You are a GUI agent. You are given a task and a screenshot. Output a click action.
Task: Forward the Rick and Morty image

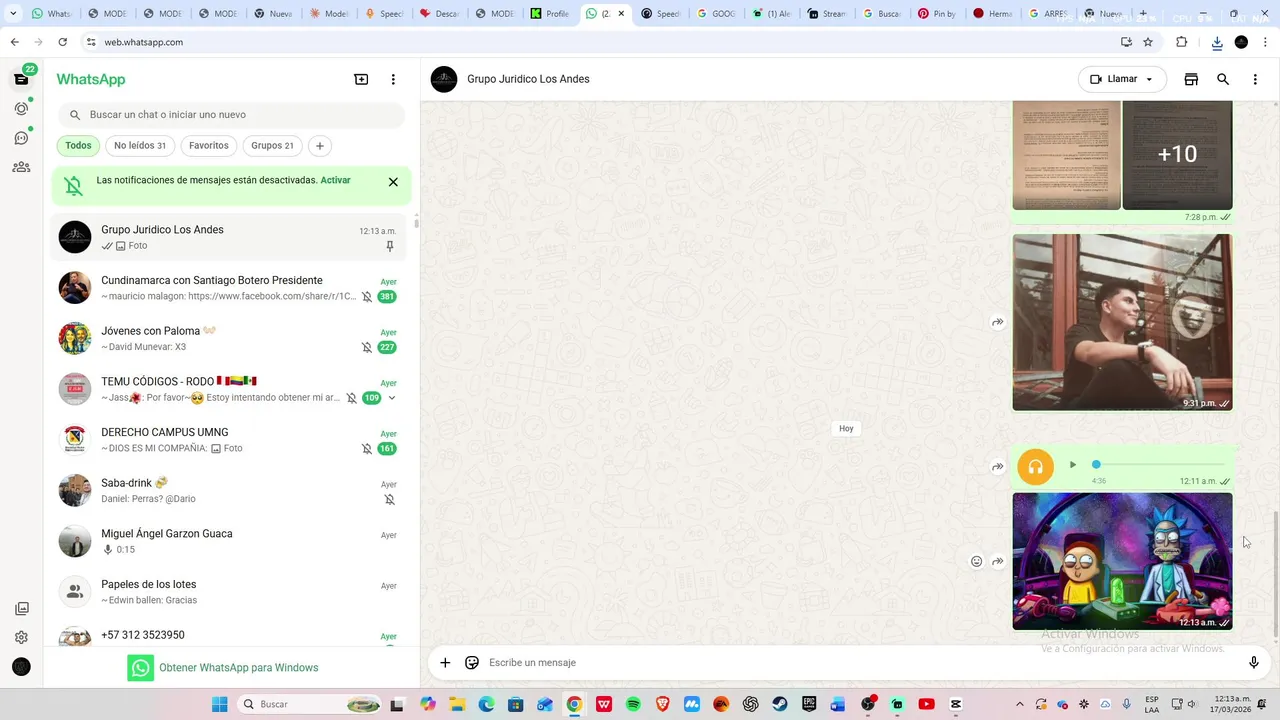point(997,561)
